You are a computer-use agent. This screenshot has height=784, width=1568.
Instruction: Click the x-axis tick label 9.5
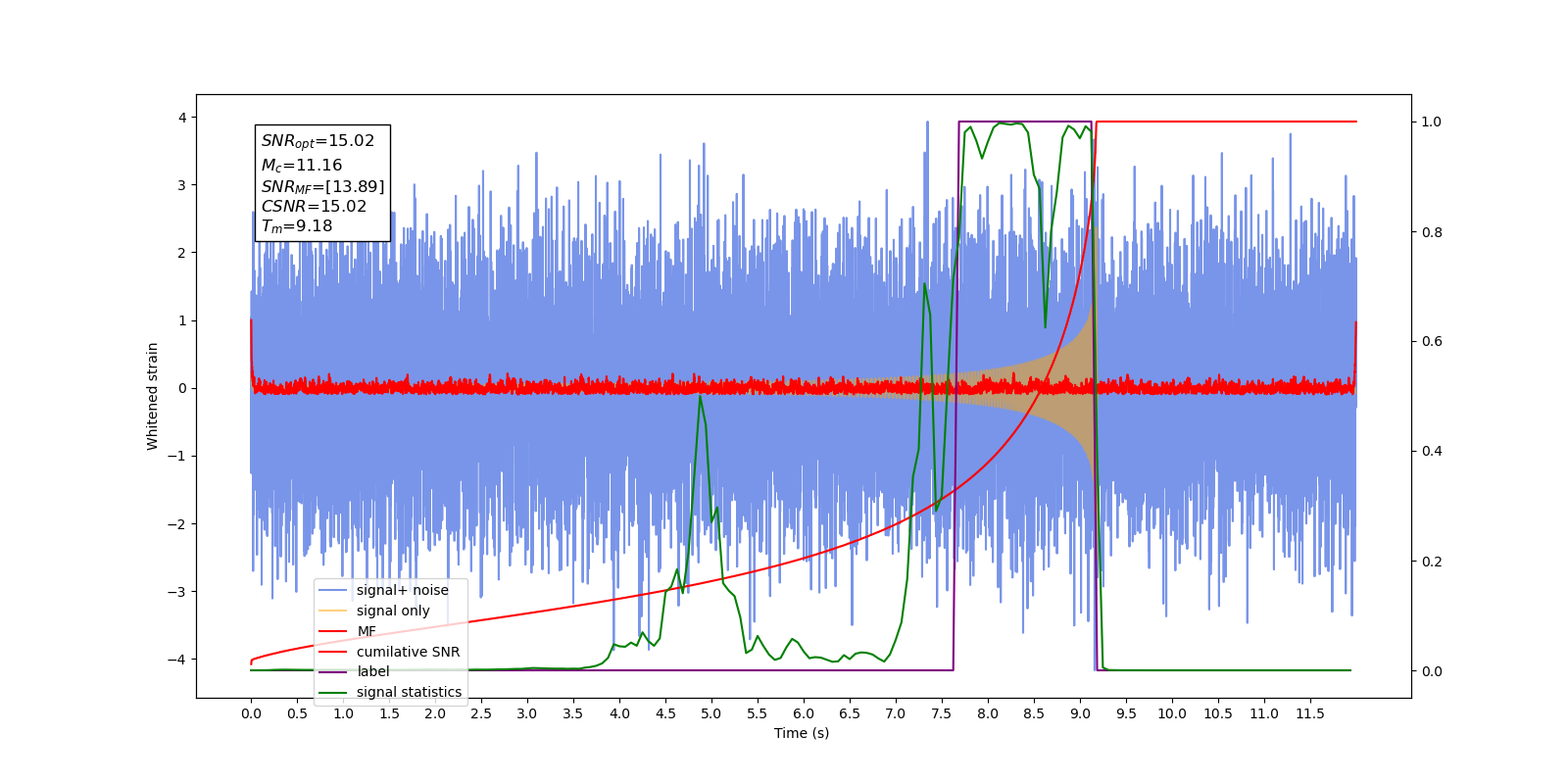[x=1126, y=713]
